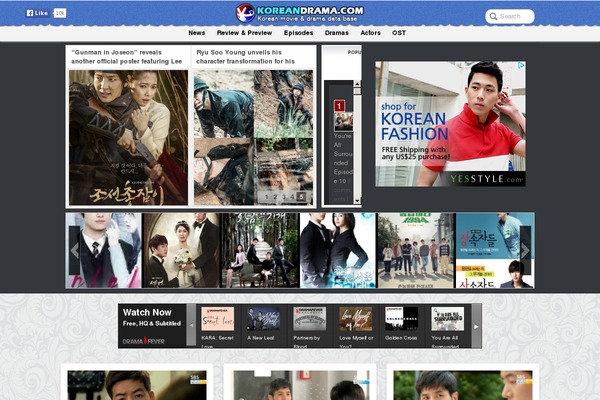Click the Watch Now strip previous arrow

(x=191, y=326)
